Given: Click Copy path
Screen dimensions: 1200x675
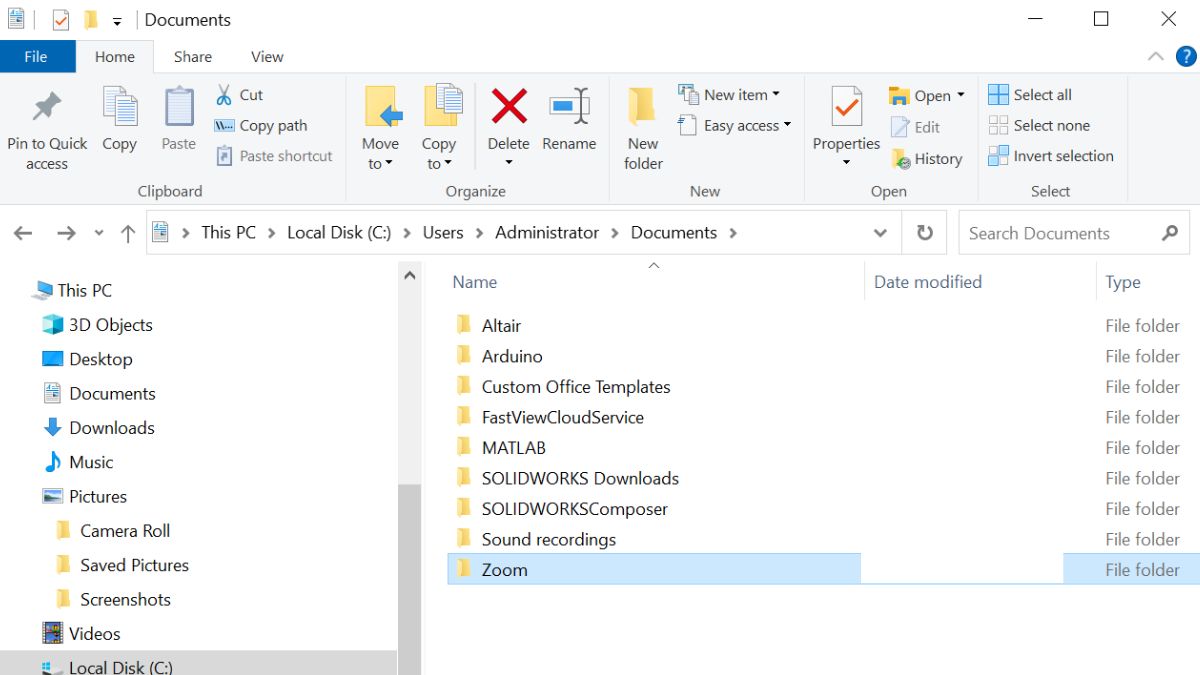Looking at the screenshot, I should pos(261,125).
